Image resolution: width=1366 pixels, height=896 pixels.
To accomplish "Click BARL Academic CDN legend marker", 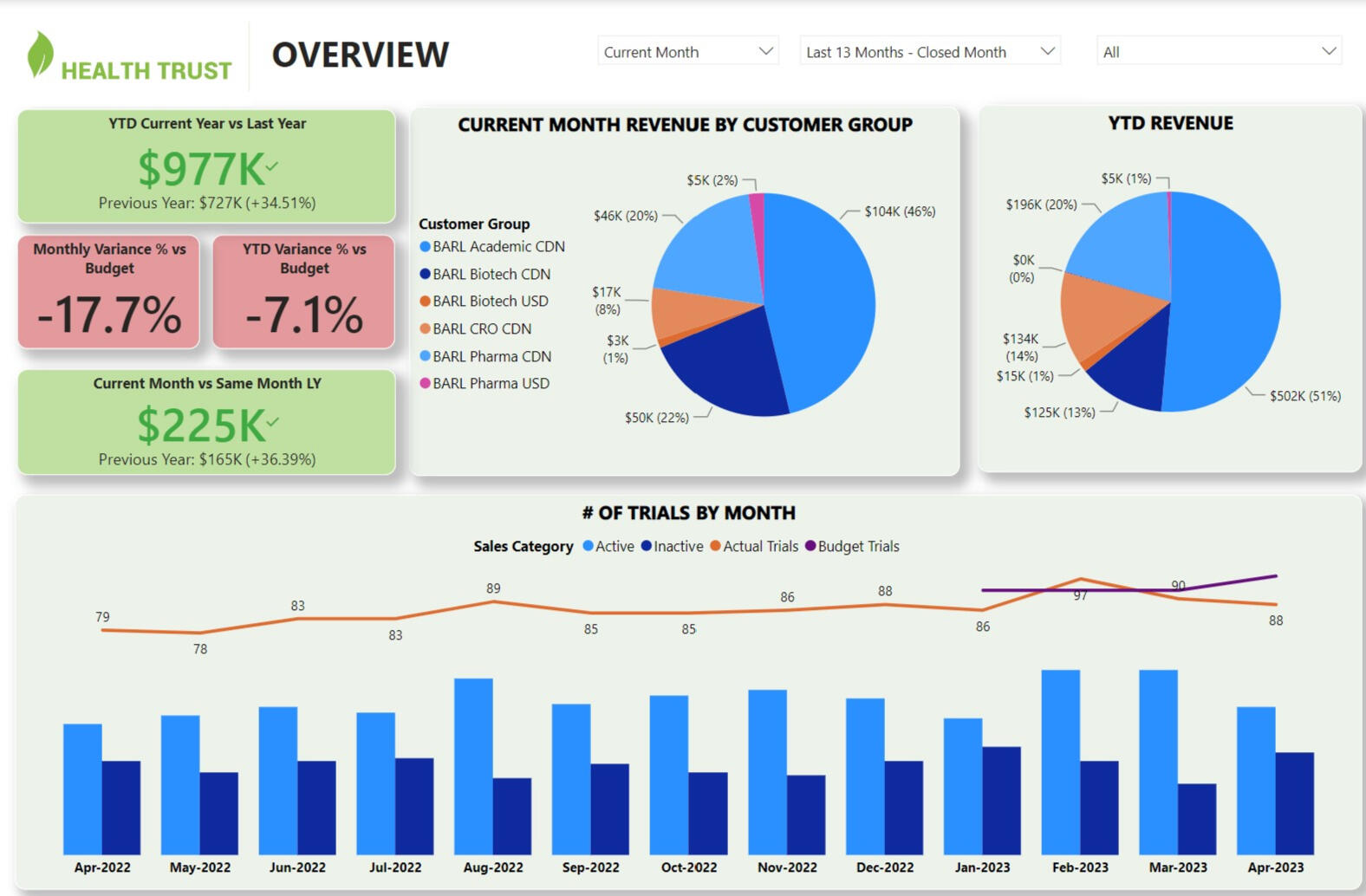I will [425, 247].
